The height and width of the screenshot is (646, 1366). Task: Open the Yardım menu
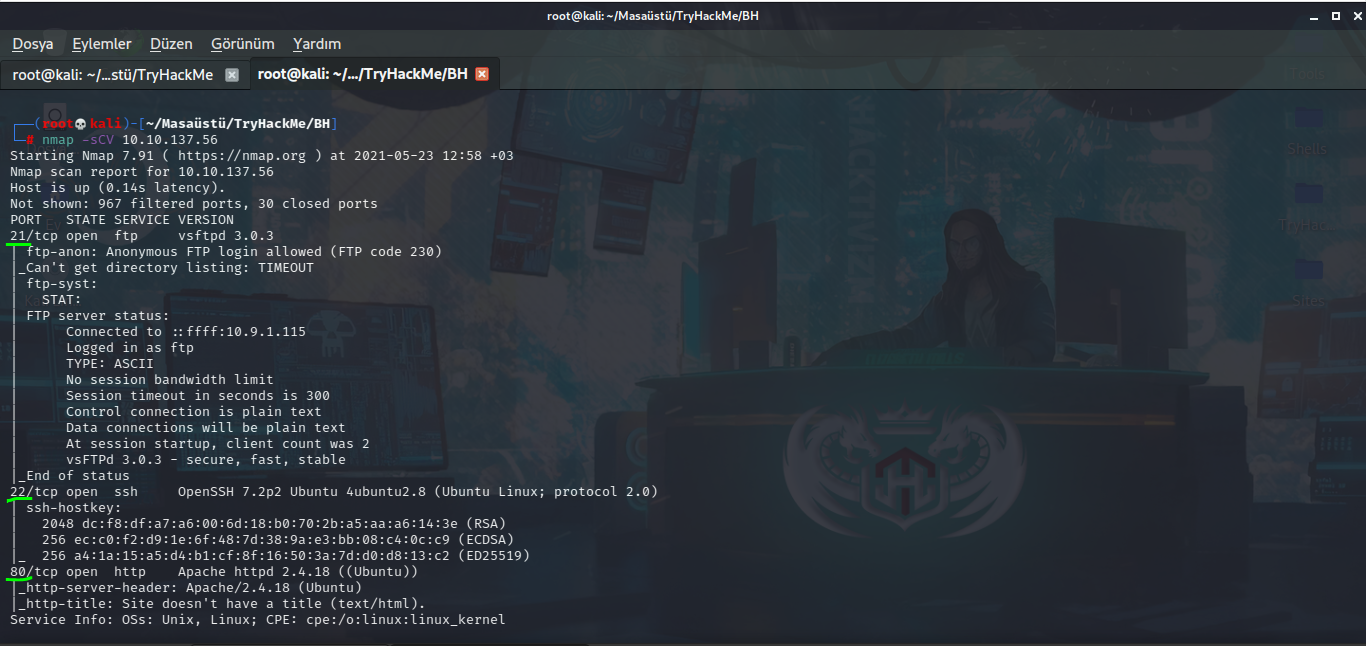click(x=317, y=44)
